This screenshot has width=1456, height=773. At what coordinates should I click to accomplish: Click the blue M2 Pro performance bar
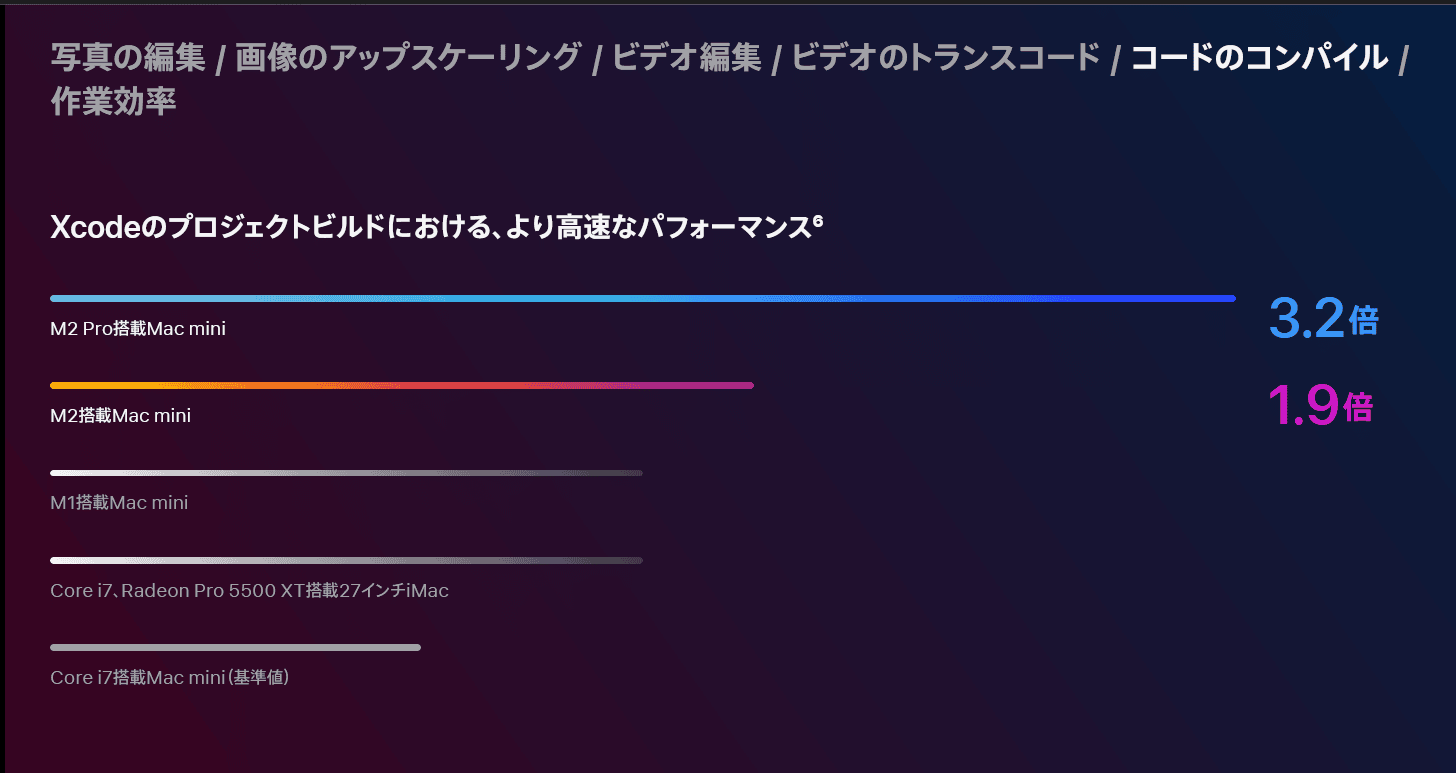(x=643, y=298)
